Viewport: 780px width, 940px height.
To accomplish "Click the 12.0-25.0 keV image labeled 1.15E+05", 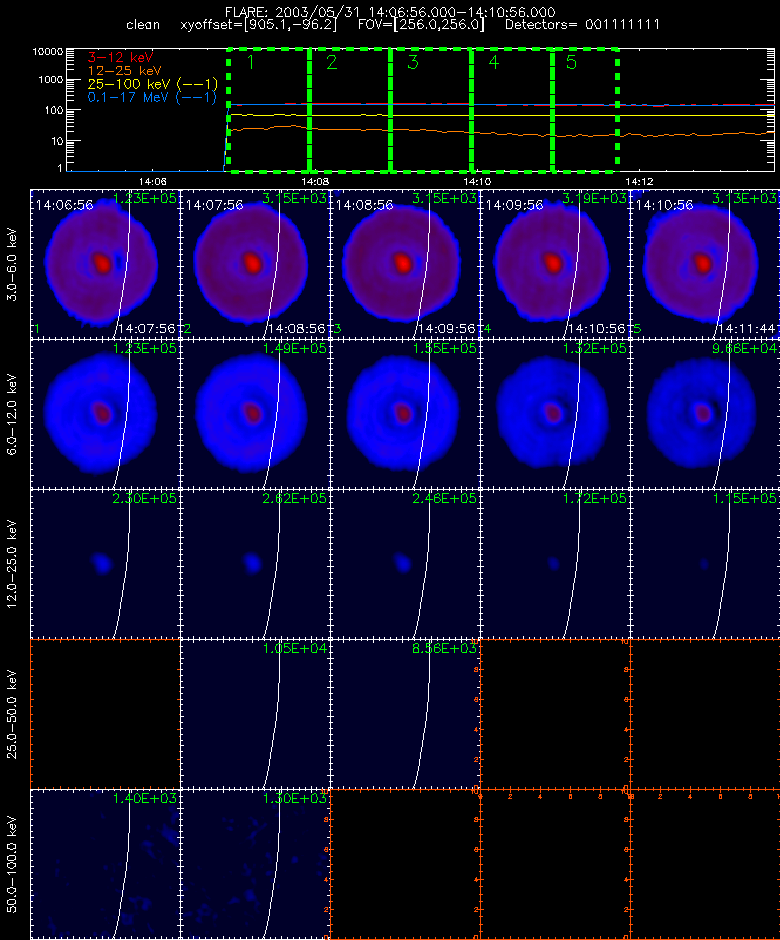I will point(704,564).
